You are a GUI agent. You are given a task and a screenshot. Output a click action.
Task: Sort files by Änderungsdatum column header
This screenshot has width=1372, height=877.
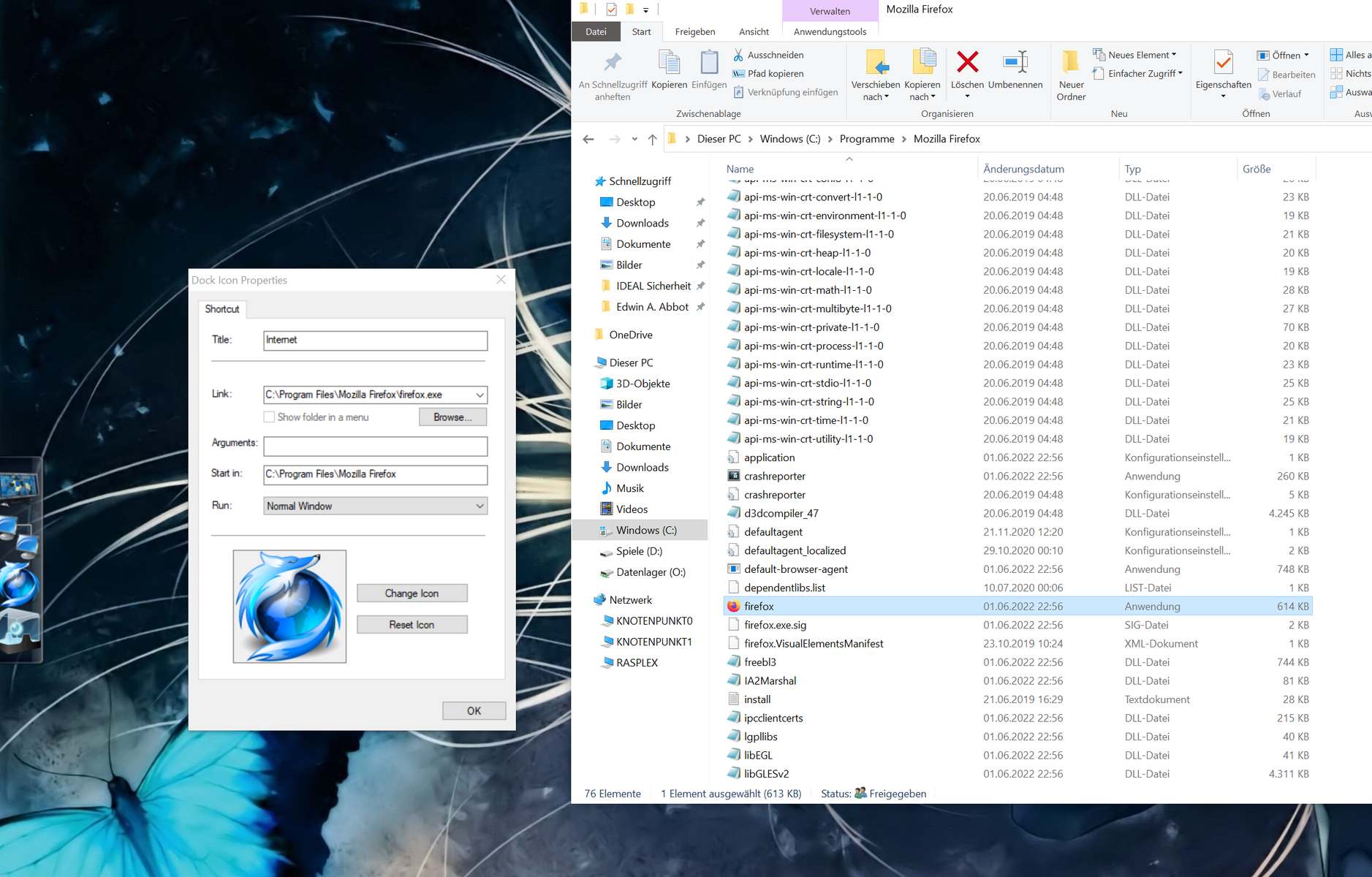coord(1023,169)
